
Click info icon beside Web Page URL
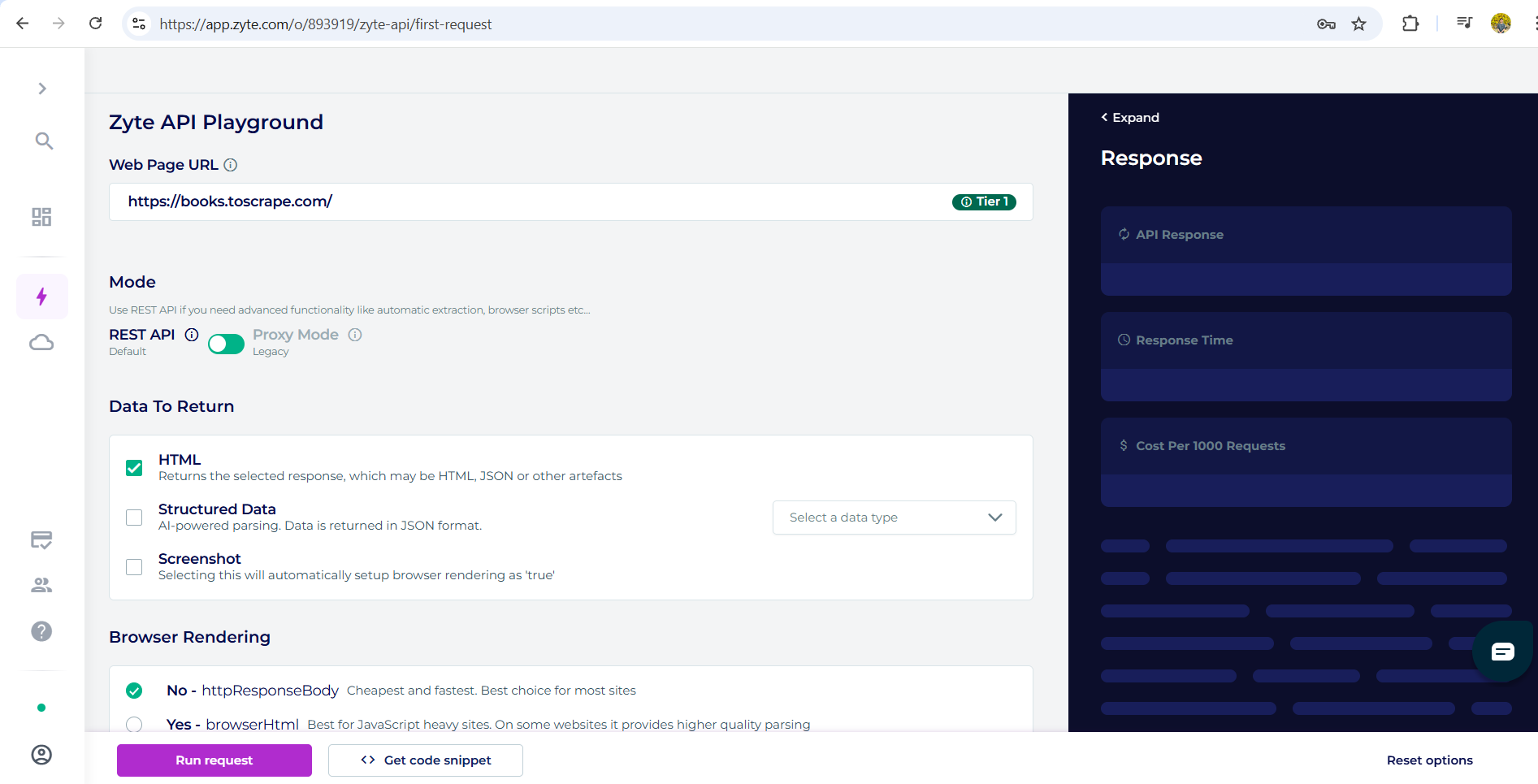231,165
